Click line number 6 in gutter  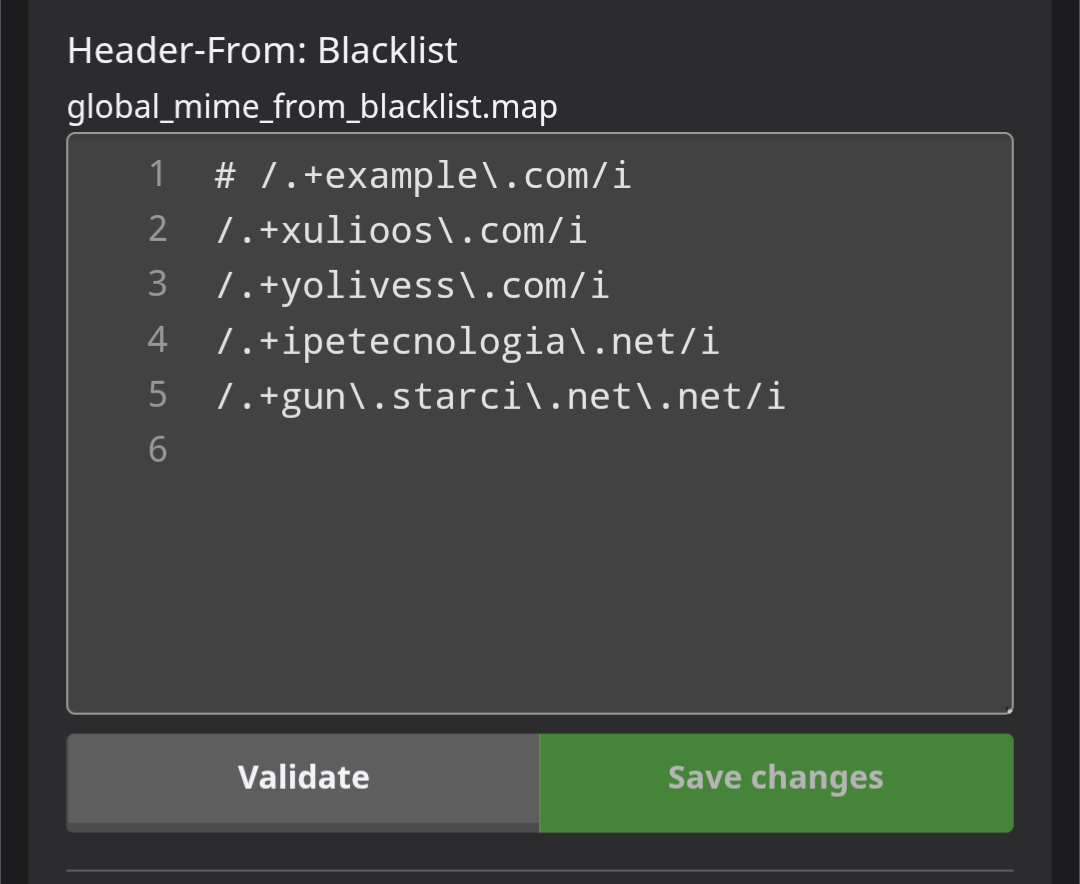tap(157, 450)
